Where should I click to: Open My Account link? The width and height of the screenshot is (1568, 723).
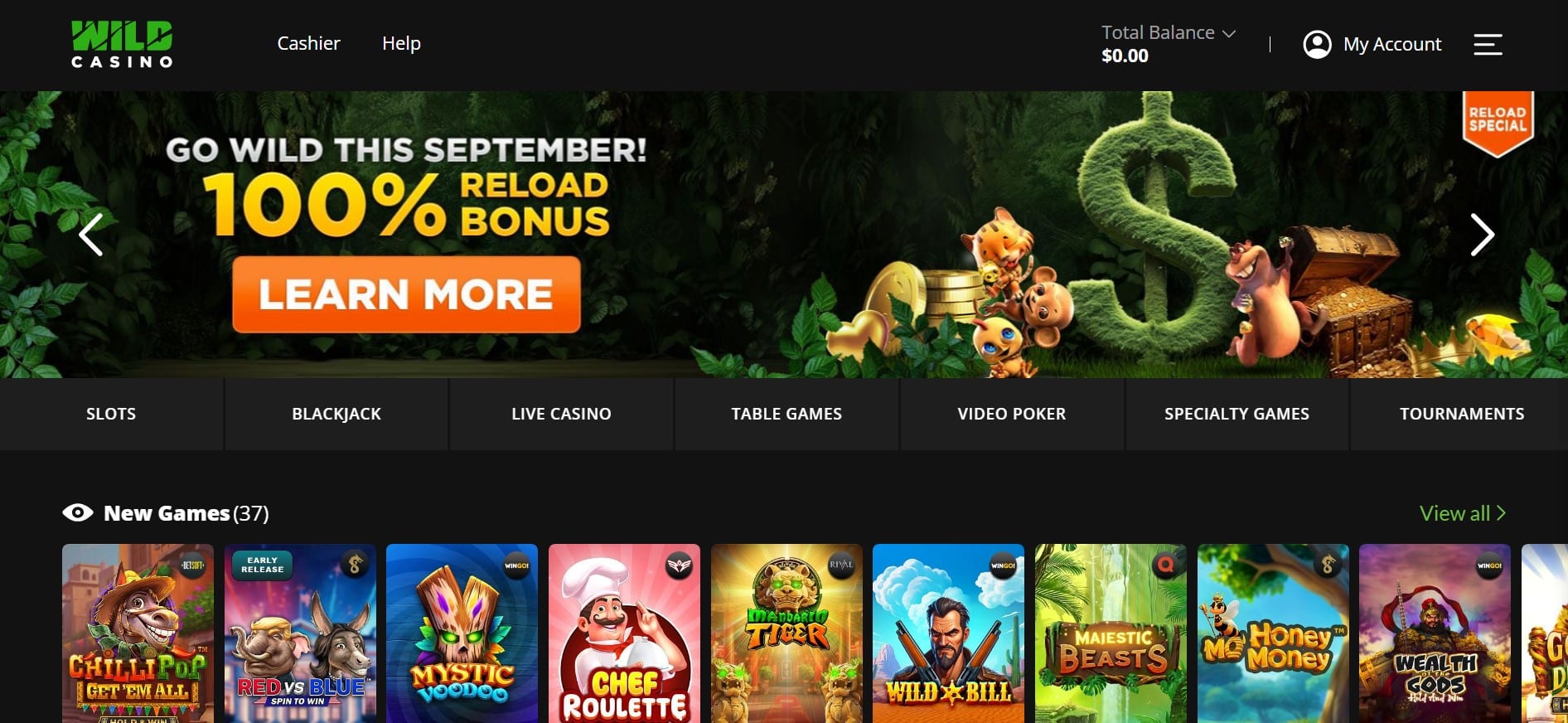pos(1392,44)
